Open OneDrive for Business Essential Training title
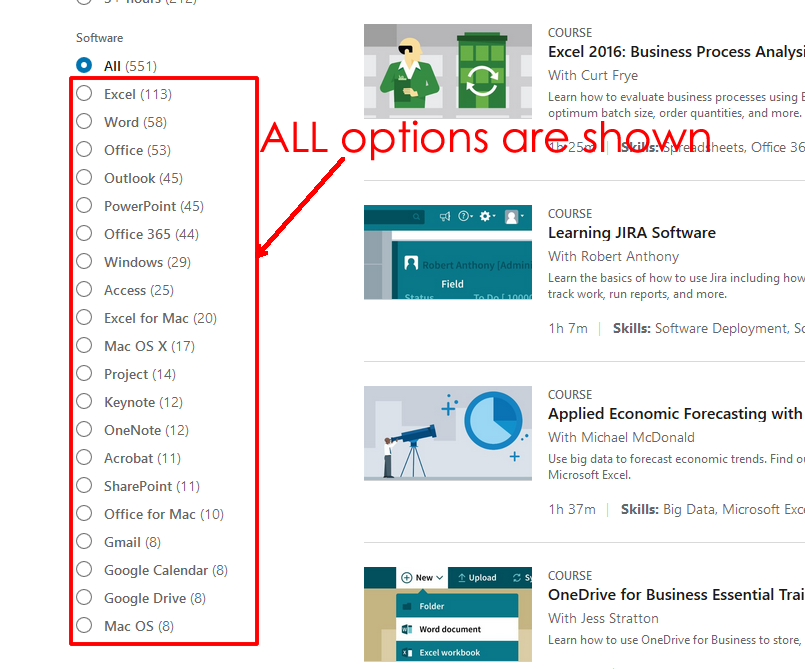Viewport: 805px width, 669px height. (676, 595)
